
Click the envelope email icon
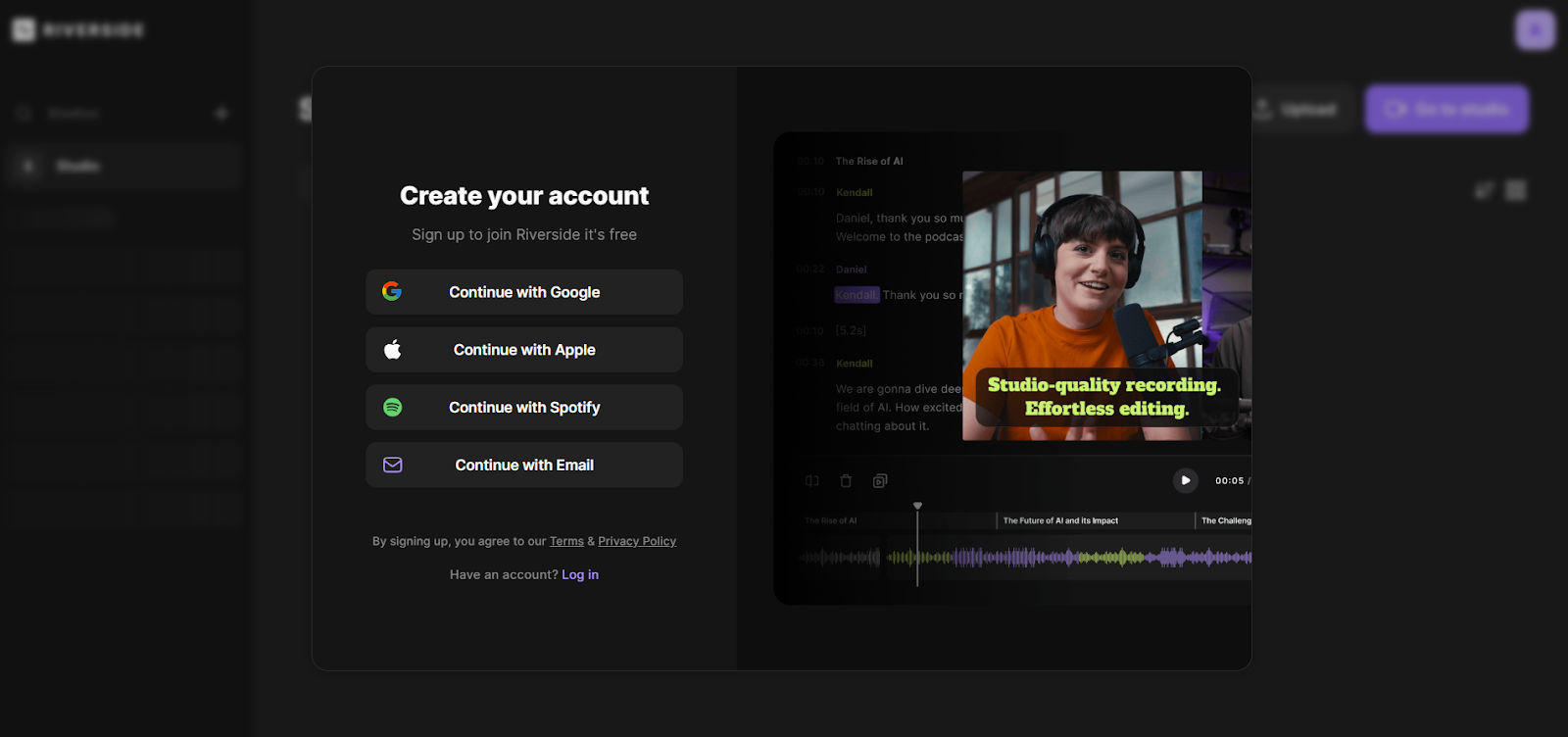[392, 466]
